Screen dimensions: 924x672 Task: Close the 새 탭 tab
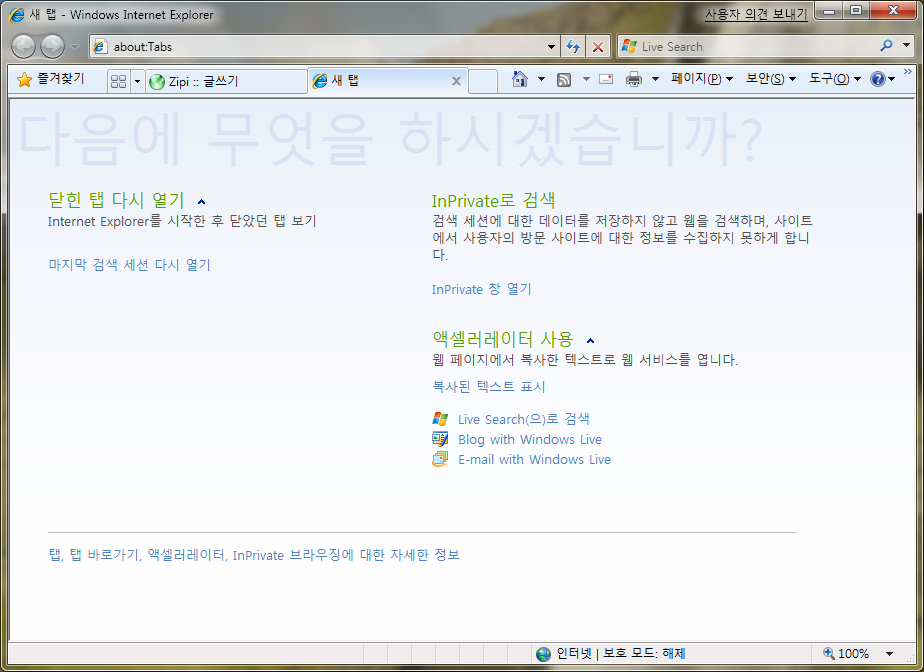(x=456, y=81)
